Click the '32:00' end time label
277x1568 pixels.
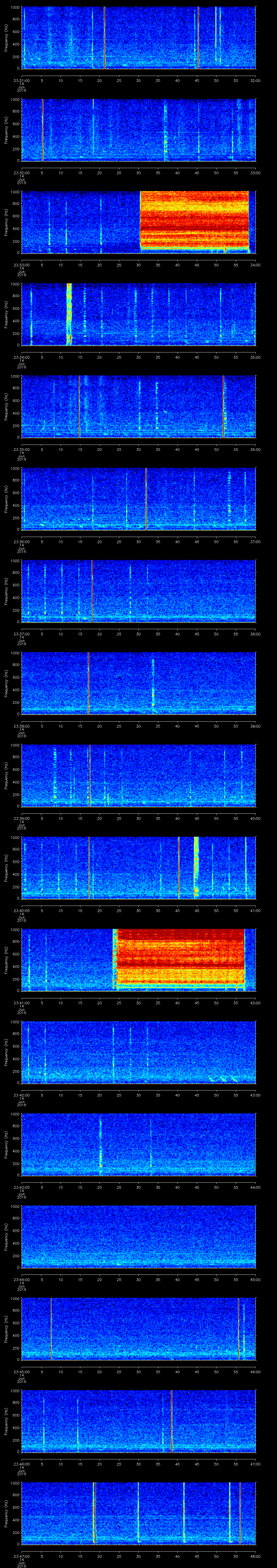click(x=255, y=80)
